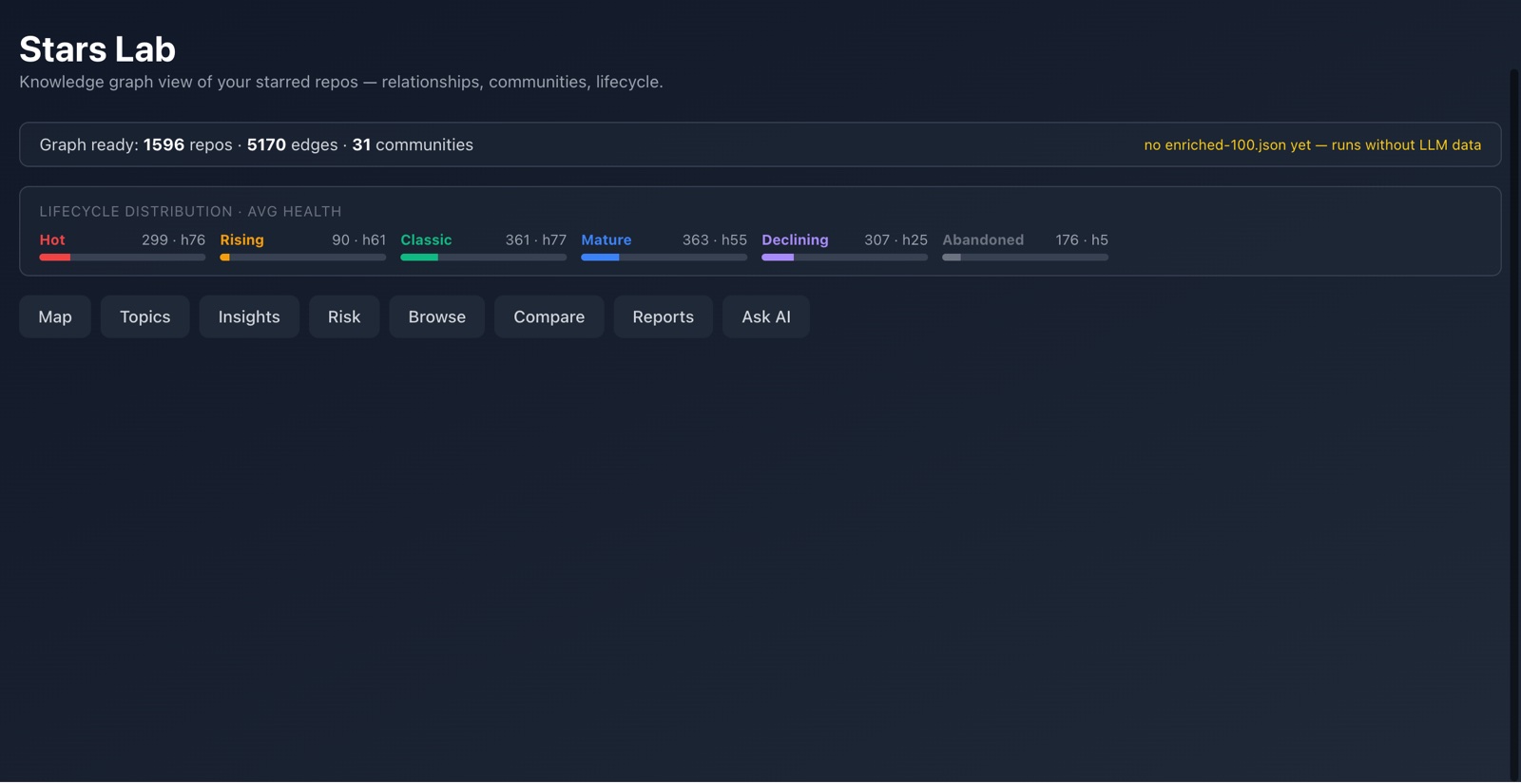
Task: Click the '5170 edges' count
Action: coord(292,144)
